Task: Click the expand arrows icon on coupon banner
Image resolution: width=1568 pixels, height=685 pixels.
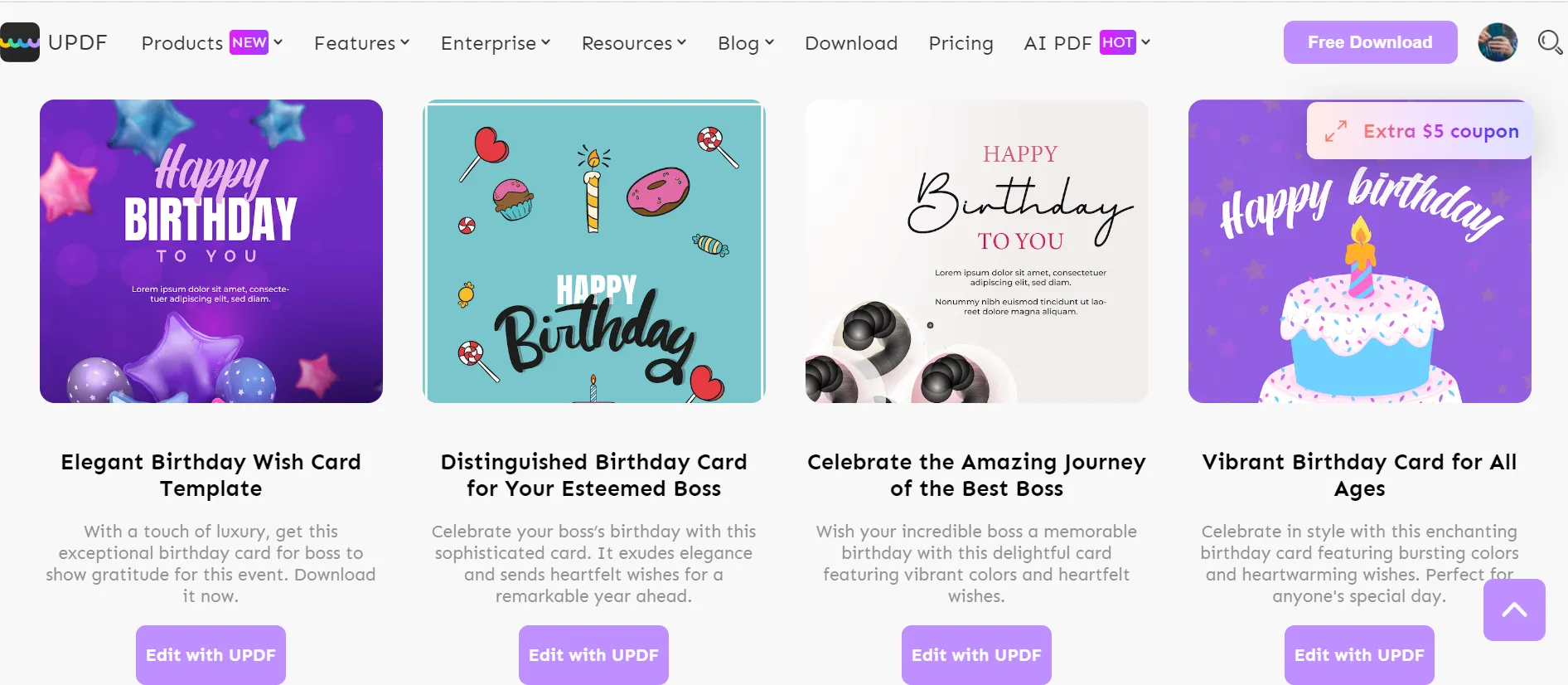Action: coord(1335,131)
